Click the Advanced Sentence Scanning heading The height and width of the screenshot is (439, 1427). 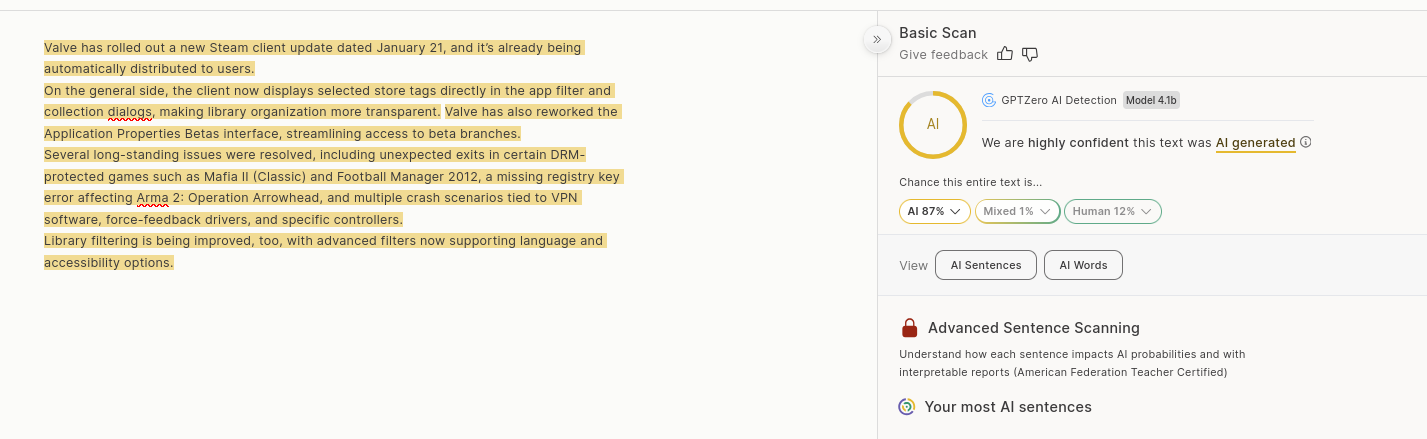point(1034,328)
